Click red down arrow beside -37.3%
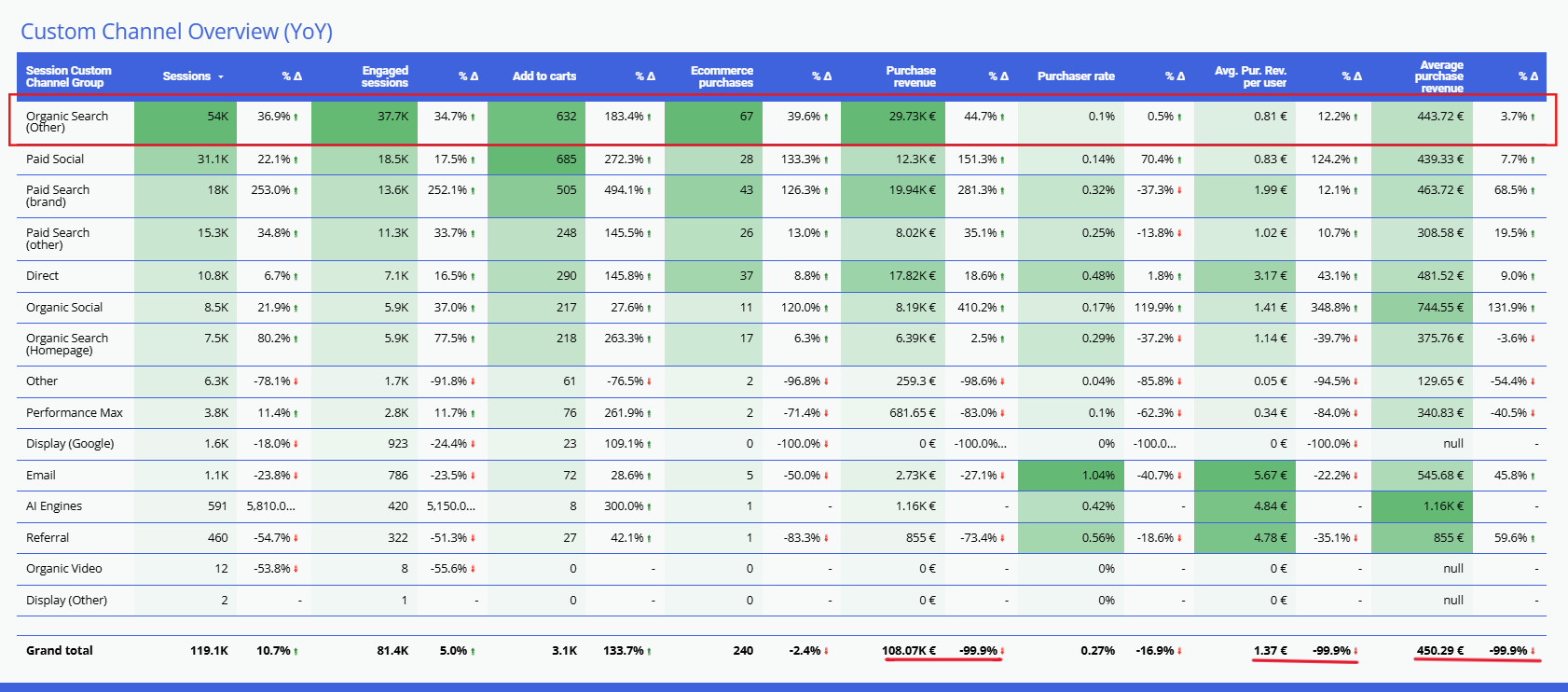 tap(1179, 190)
